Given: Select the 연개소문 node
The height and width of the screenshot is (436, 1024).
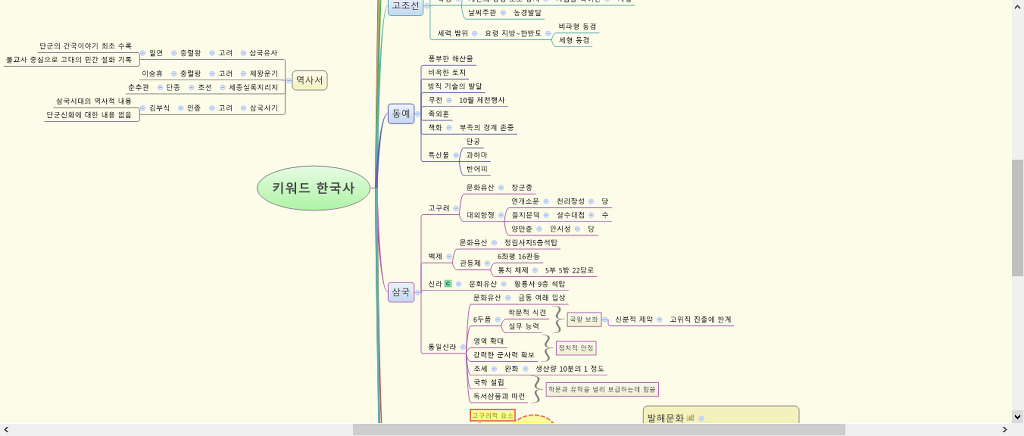Looking at the screenshot, I should 525,202.
